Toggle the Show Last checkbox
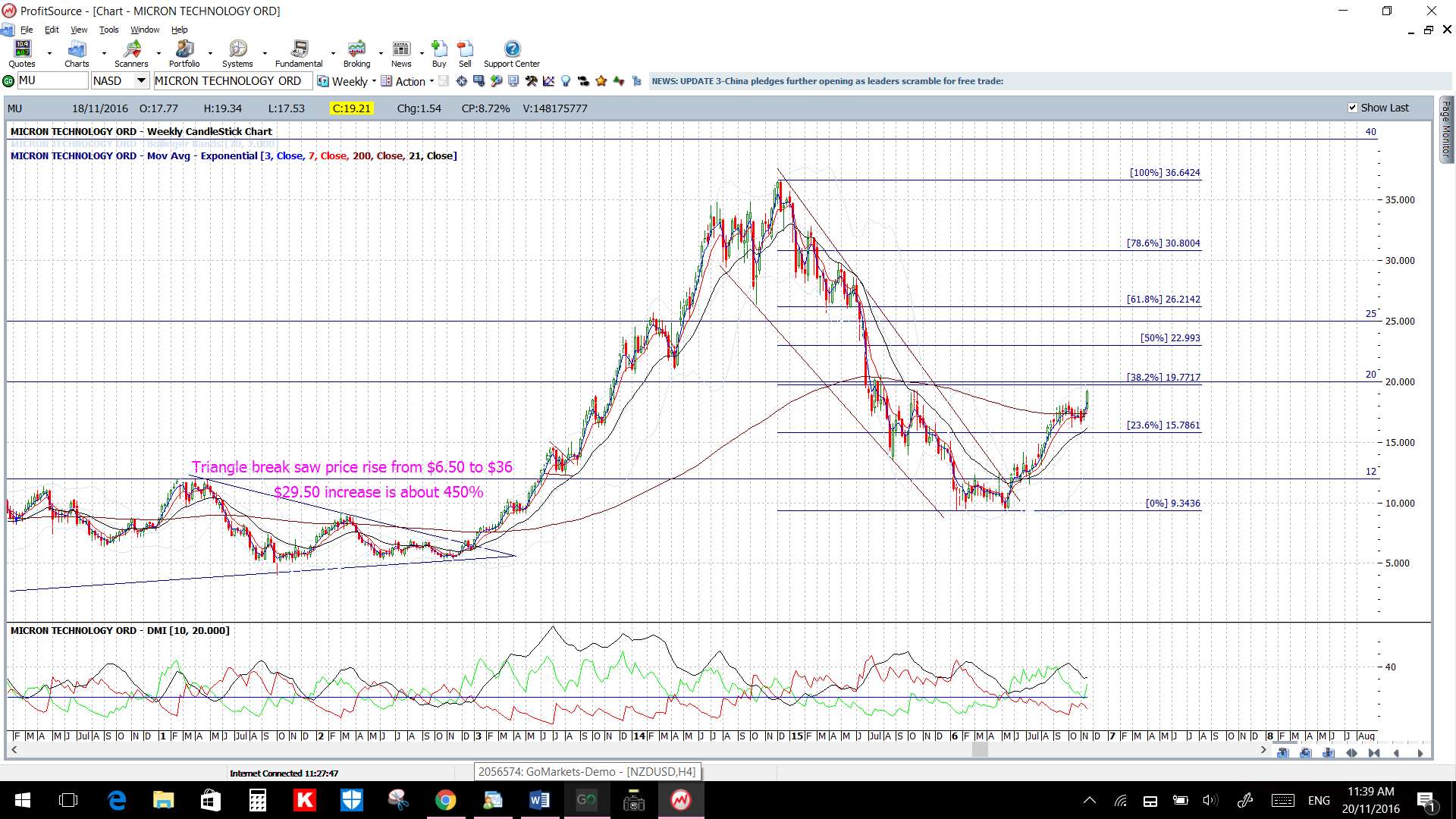This screenshot has width=1456, height=819. (x=1352, y=108)
